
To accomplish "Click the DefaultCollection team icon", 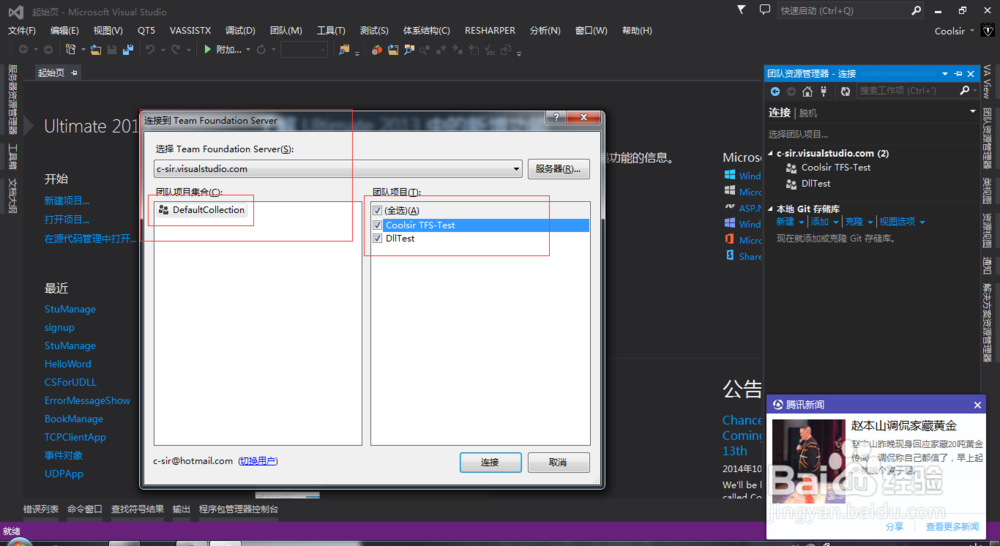I will (x=163, y=210).
